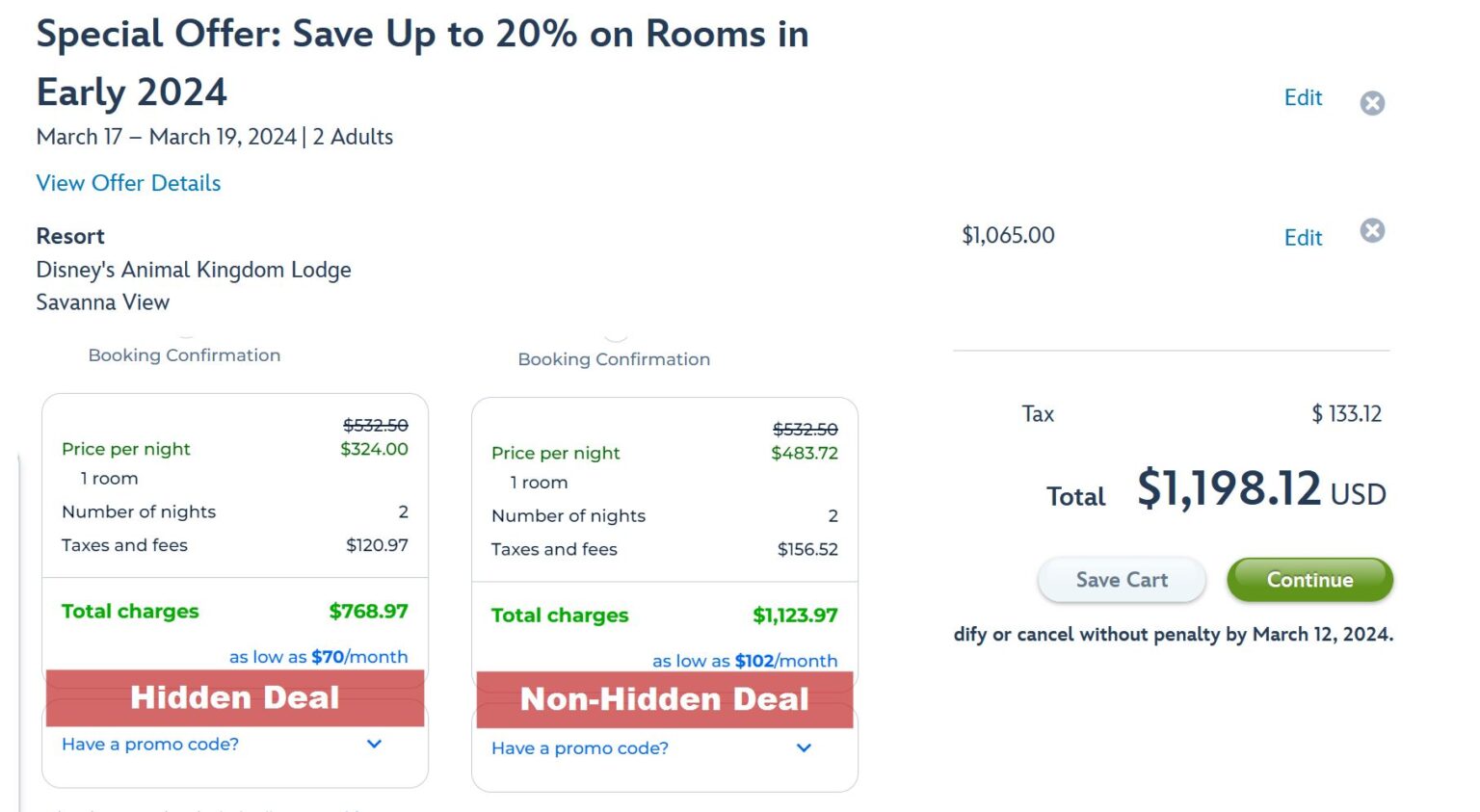Open View Offer Details
This screenshot has height=812, width=1480.
pos(128,183)
